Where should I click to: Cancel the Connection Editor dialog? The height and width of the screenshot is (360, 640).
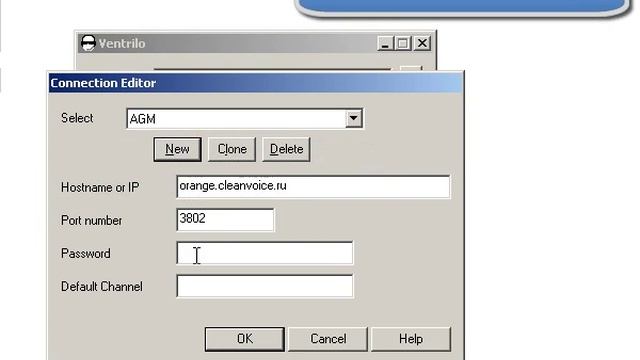[328, 339]
